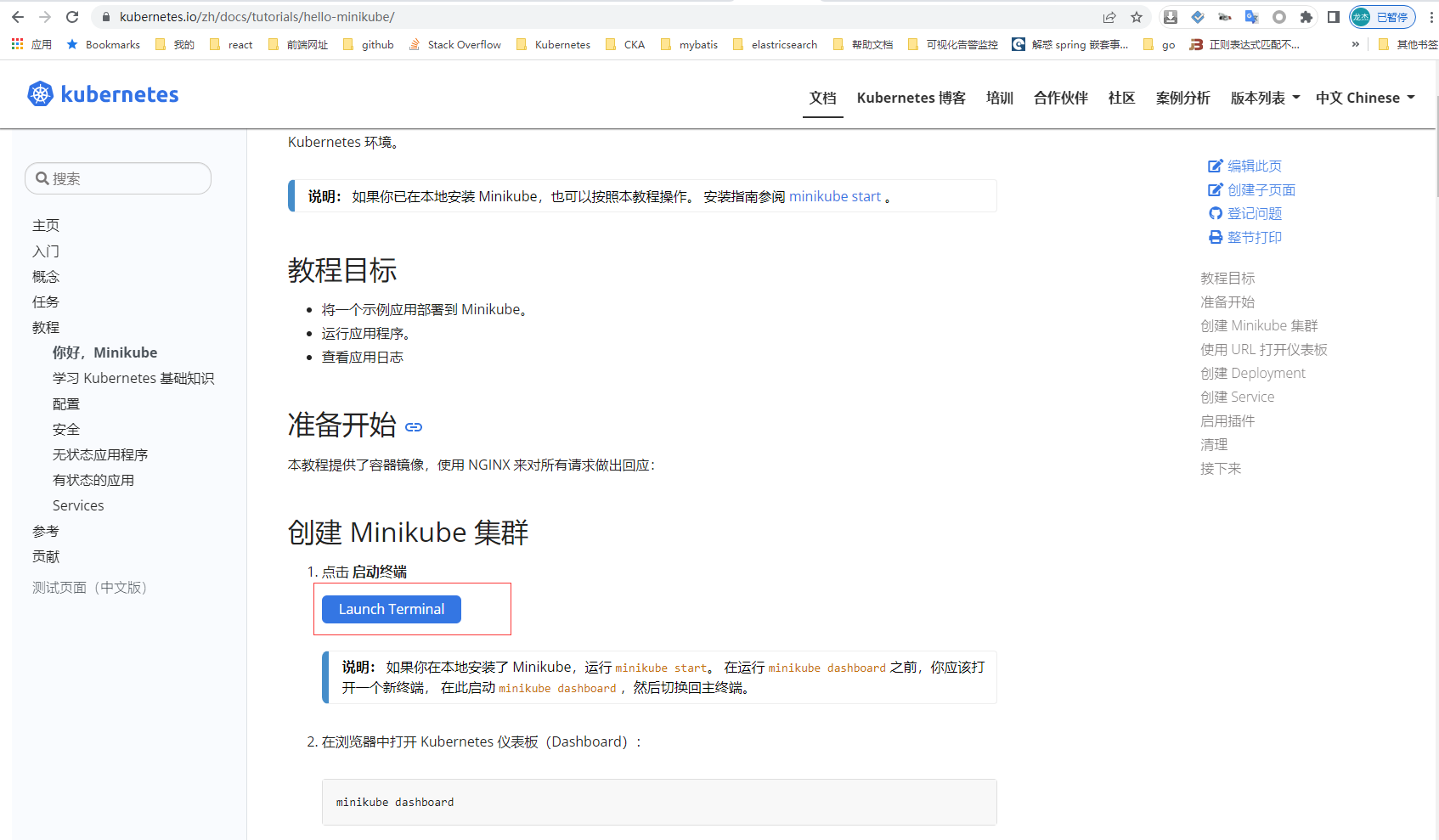Click the printer icon for 整节打印
The width and height of the screenshot is (1439, 840).
point(1216,237)
